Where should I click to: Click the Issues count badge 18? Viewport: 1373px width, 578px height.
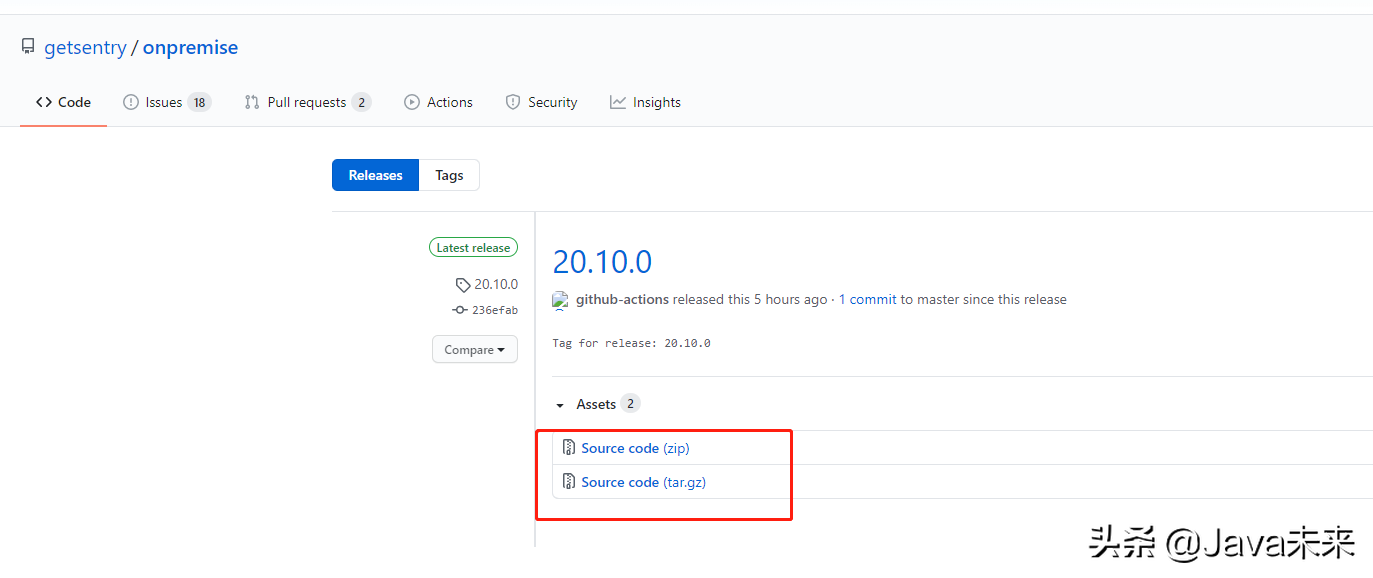tap(199, 102)
